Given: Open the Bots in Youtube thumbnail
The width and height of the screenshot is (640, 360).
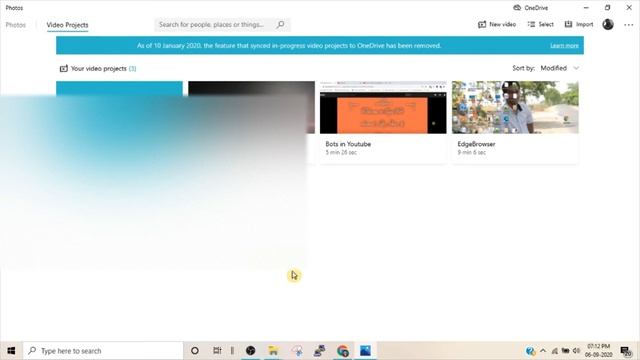Looking at the screenshot, I should [383, 107].
